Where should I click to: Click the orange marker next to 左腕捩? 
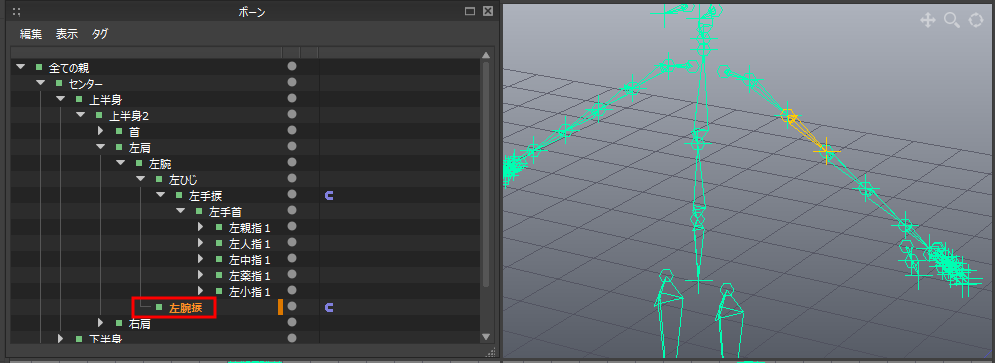(x=280, y=307)
